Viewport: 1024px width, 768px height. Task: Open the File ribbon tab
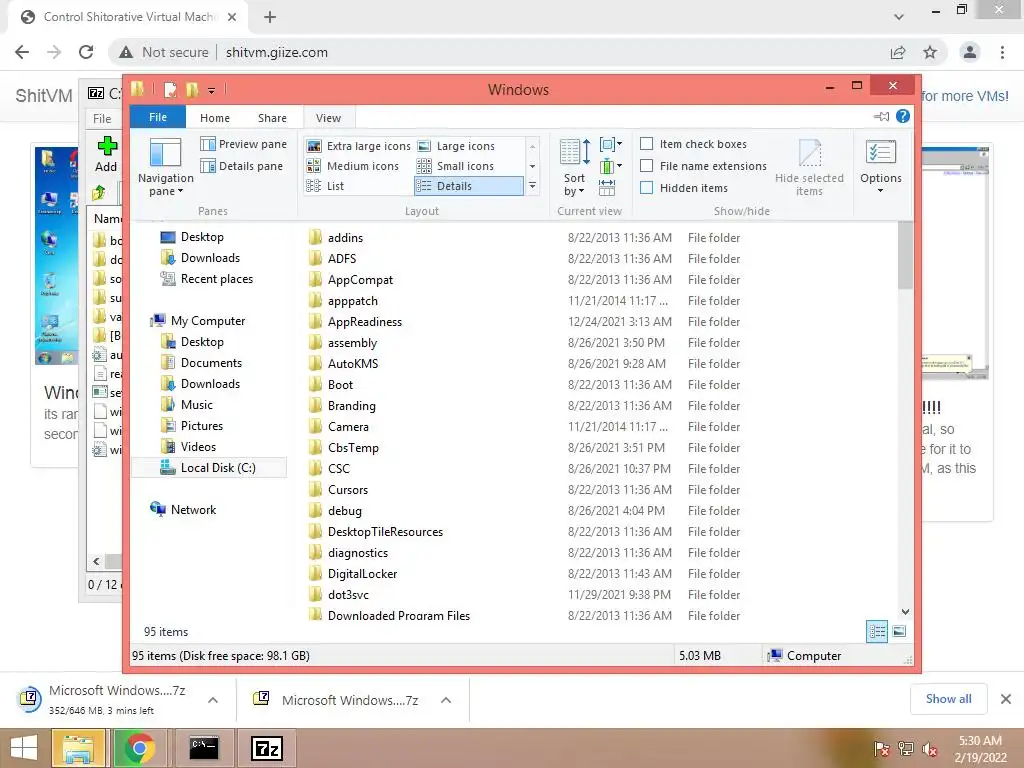[157, 118]
